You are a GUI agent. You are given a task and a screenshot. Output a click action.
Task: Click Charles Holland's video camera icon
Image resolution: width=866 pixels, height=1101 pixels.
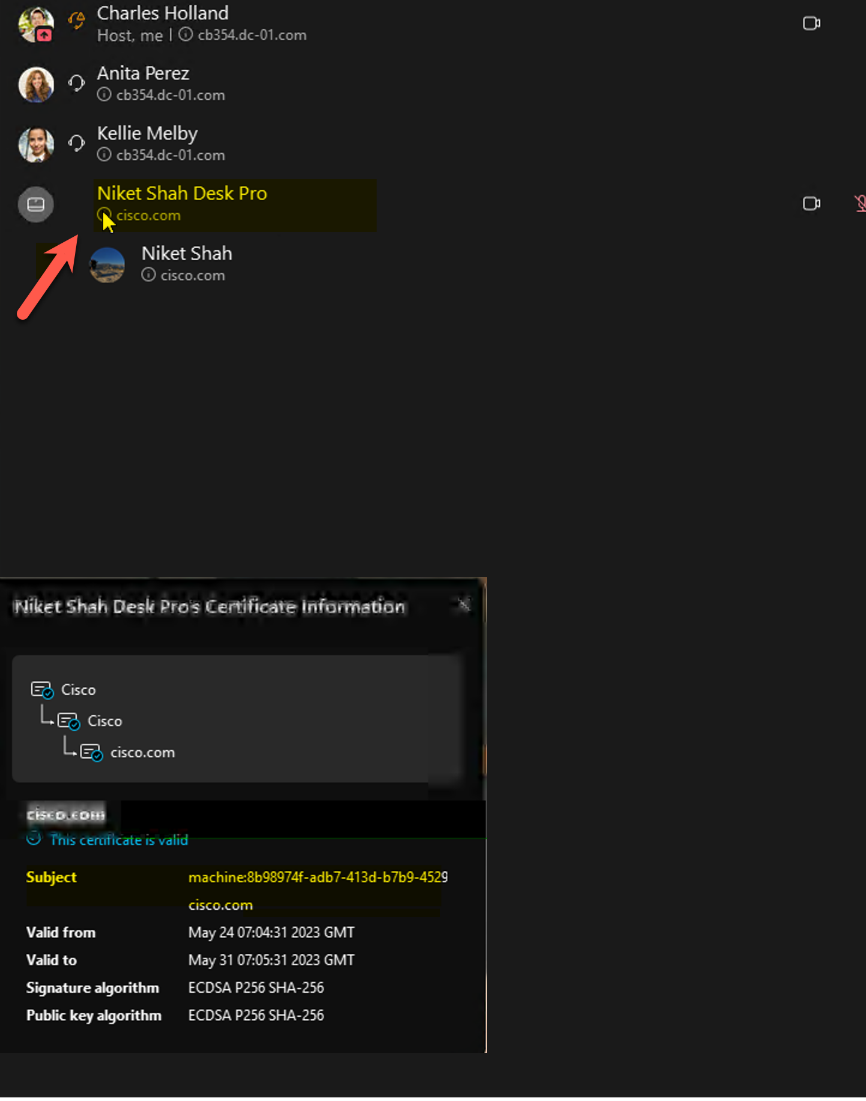pyautogui.click(x=811, y=23)
